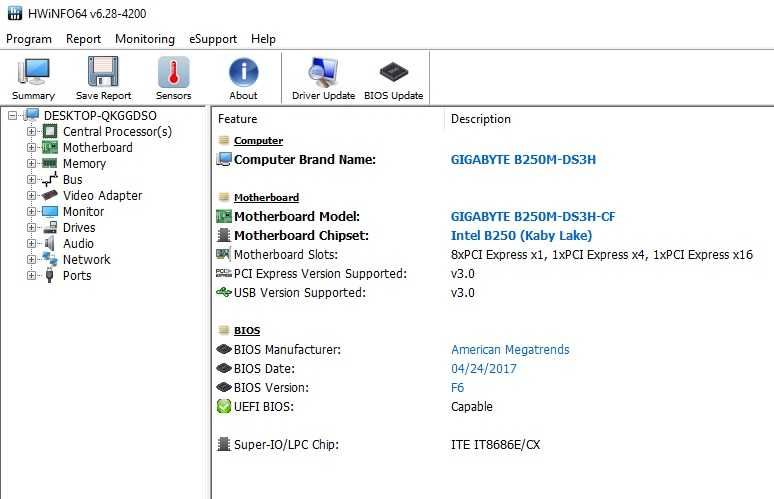This screenshot has height=499, width=774.
Task: Click the icon beside Computer Brand Name
Action: pos(224,159)
